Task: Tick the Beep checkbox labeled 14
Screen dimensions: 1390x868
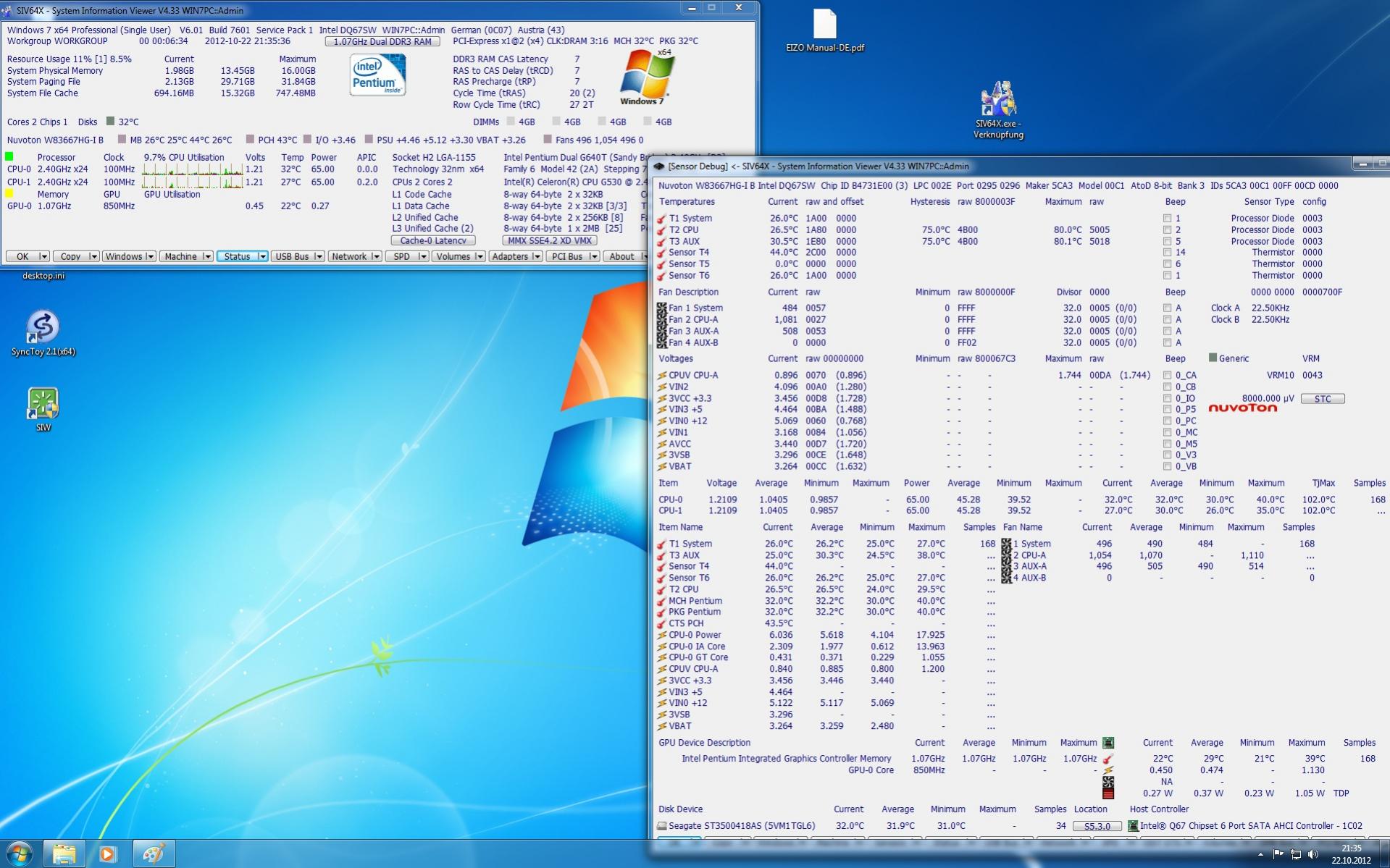Action: click(1167, 253)
